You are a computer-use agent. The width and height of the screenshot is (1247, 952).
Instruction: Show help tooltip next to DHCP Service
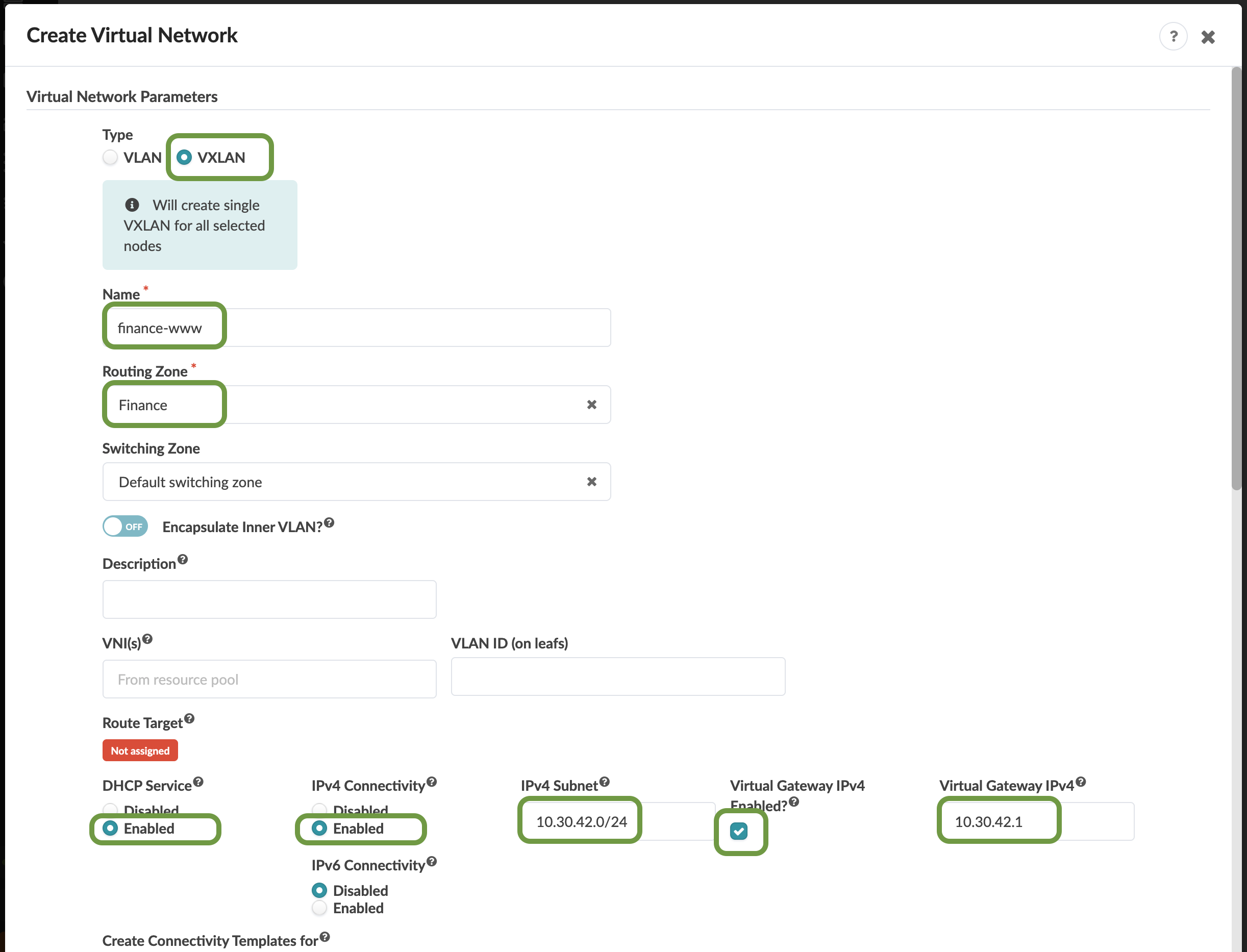(x=198, y=782)
